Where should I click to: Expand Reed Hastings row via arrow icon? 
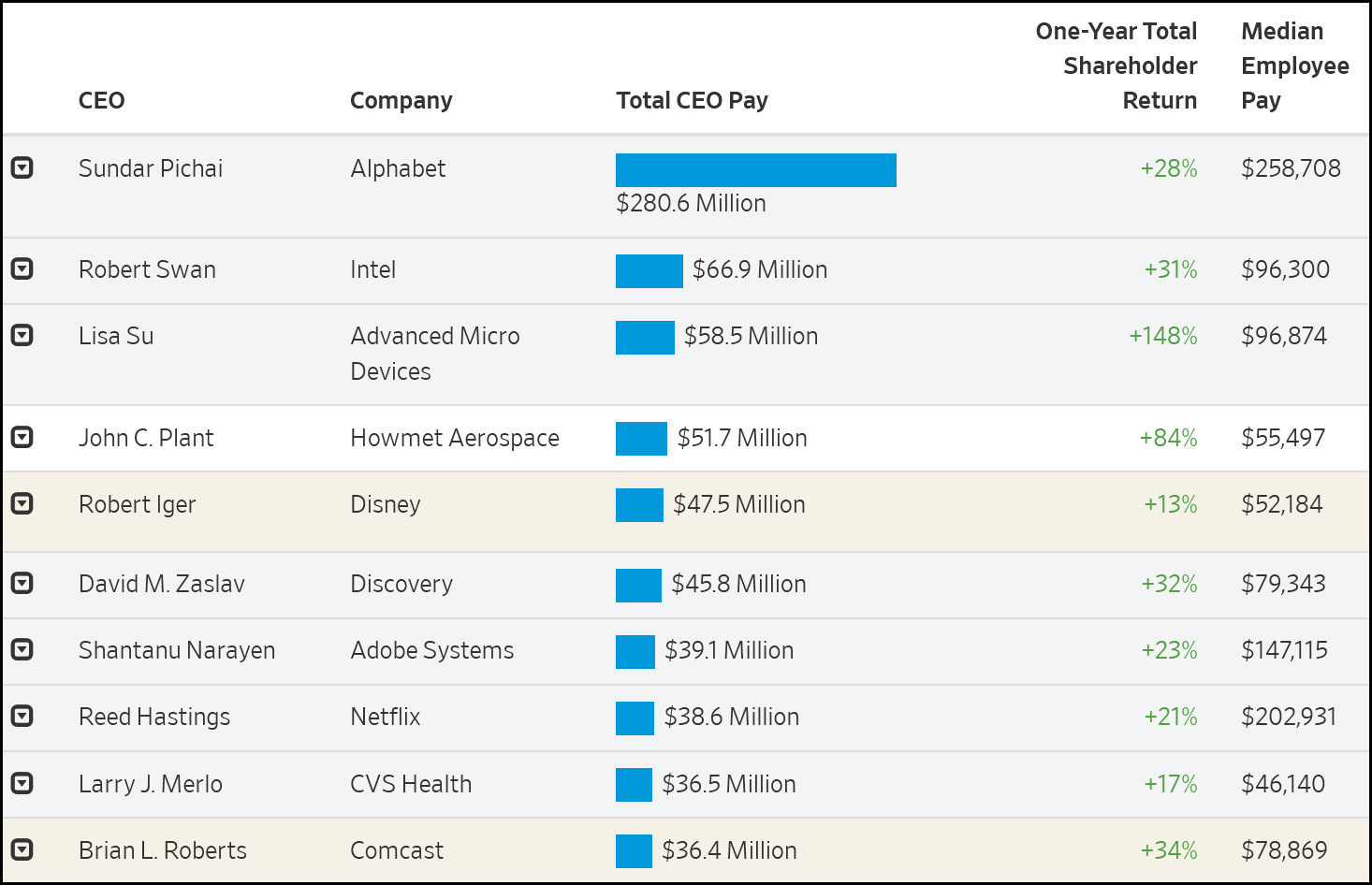[x=22, y=716]
